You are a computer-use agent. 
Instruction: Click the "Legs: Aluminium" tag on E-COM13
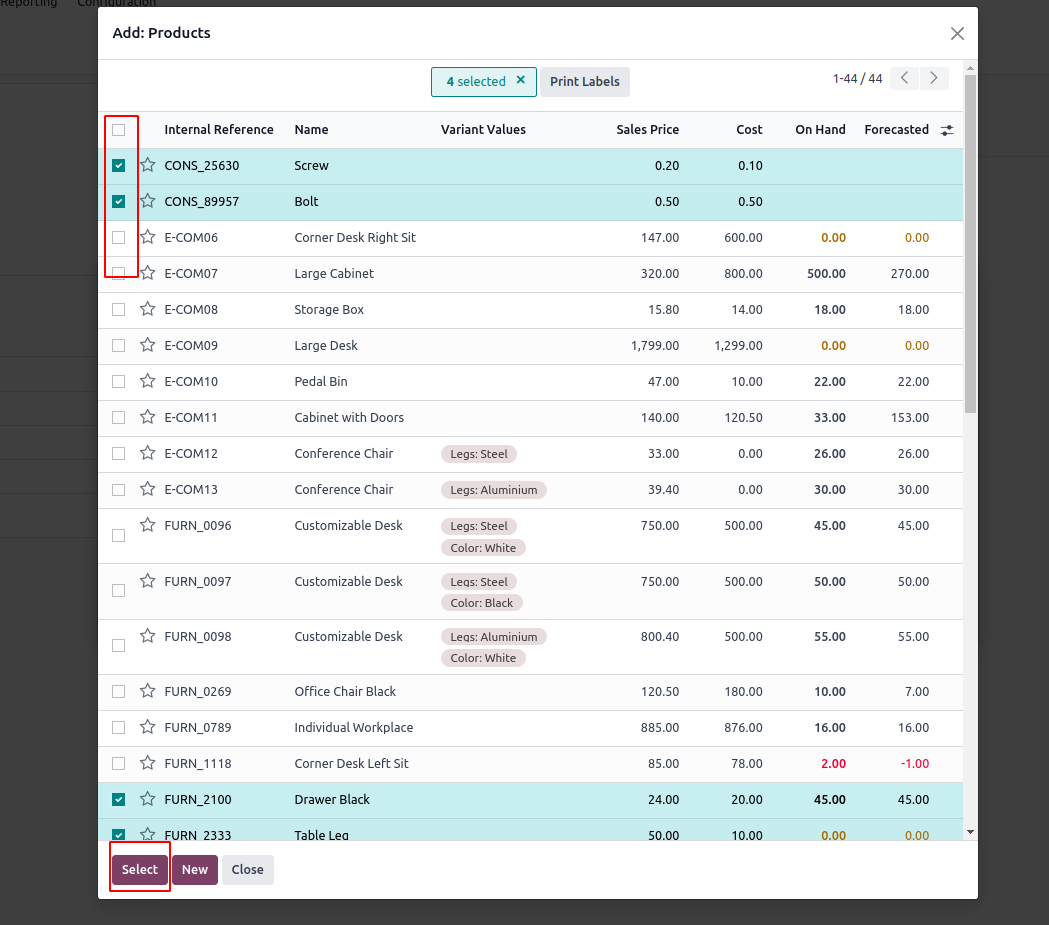point(494,490)
